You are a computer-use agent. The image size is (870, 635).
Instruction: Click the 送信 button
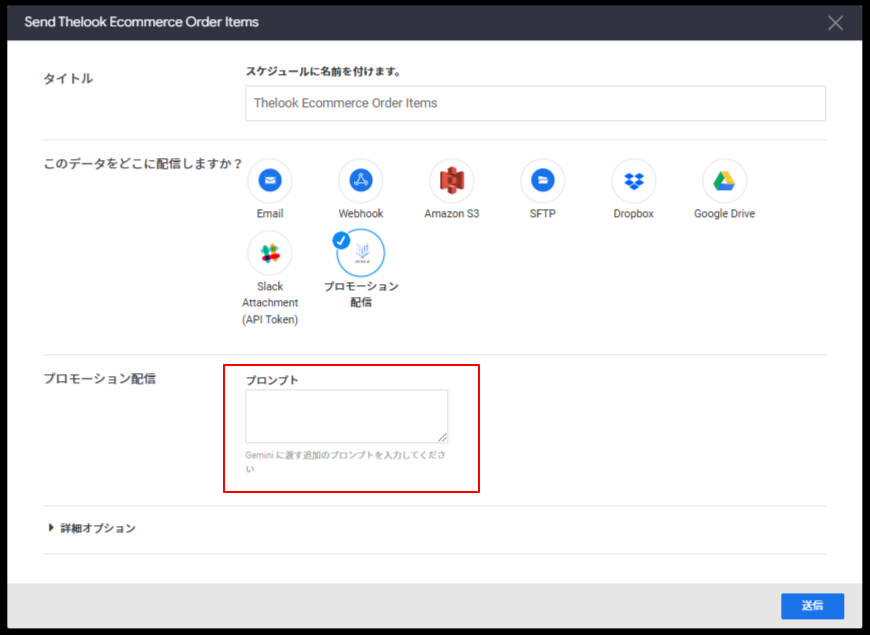[x=812, y=606]
